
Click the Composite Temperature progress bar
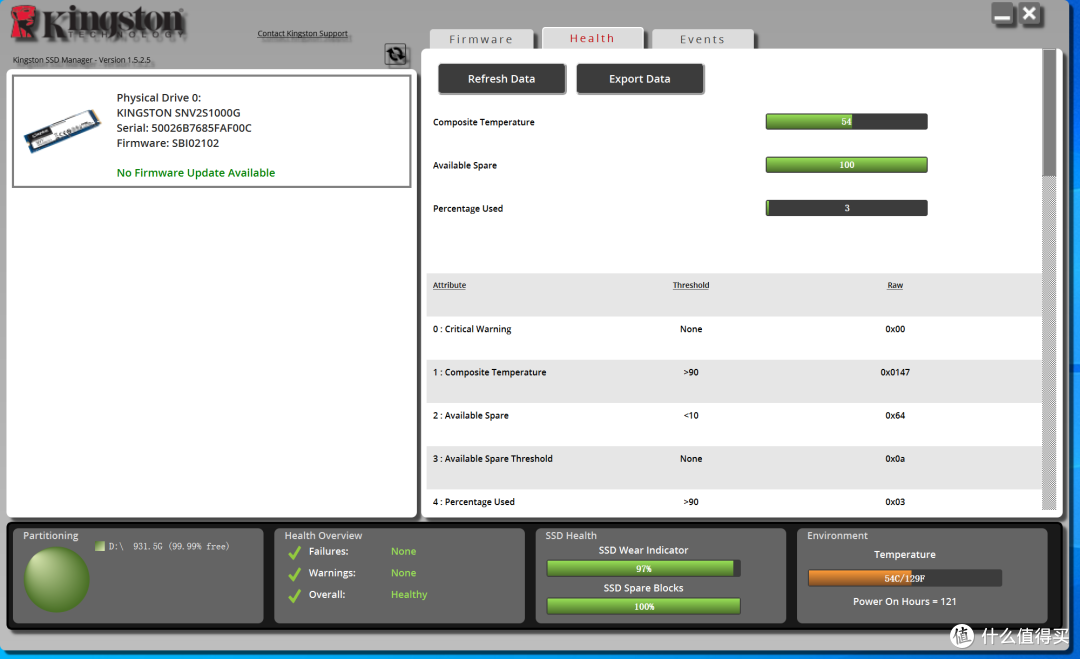(846, 122)
